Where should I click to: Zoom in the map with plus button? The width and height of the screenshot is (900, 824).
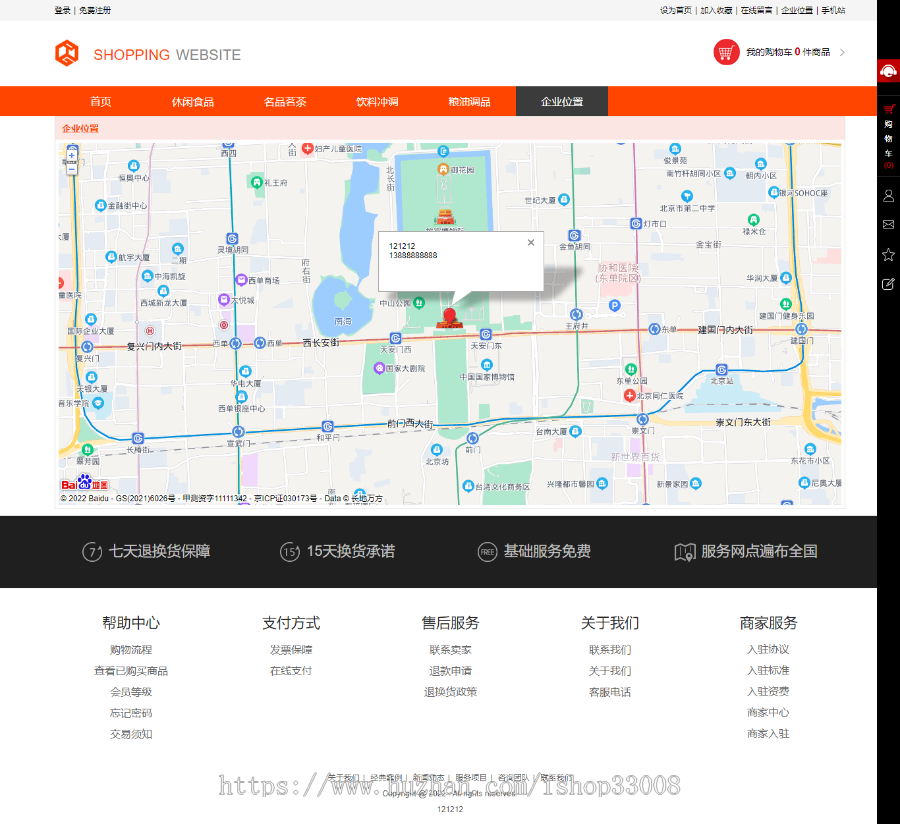pos(72,156)
